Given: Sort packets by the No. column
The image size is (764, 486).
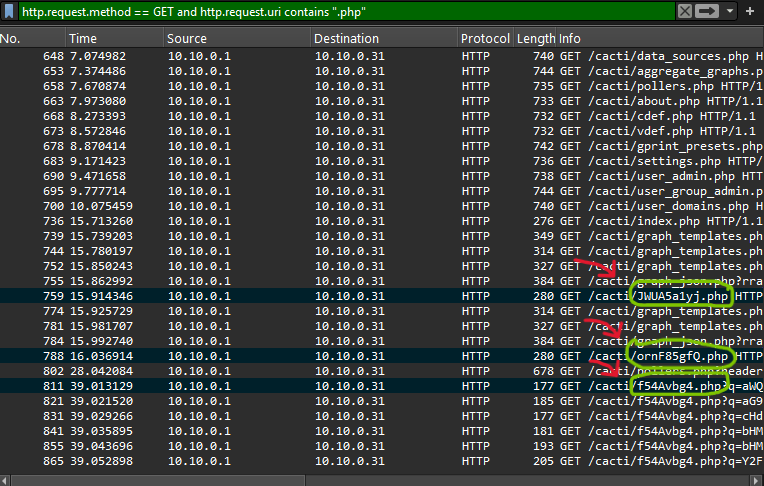Looking at the screenshot, I should pyautogui.click(x=30, y=38).
